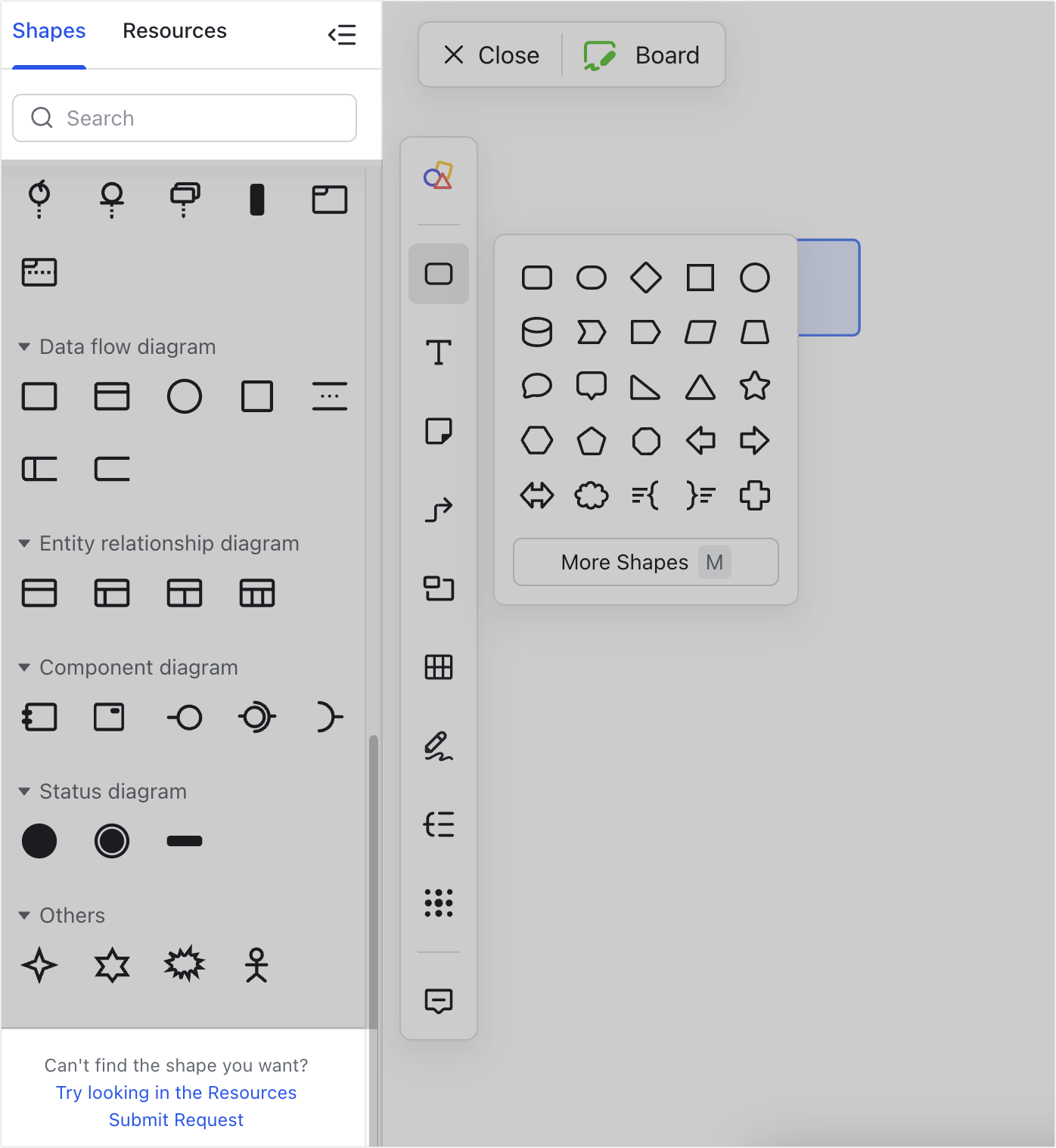
Task: Select the hexagon shape
Action: pos(537,441)
